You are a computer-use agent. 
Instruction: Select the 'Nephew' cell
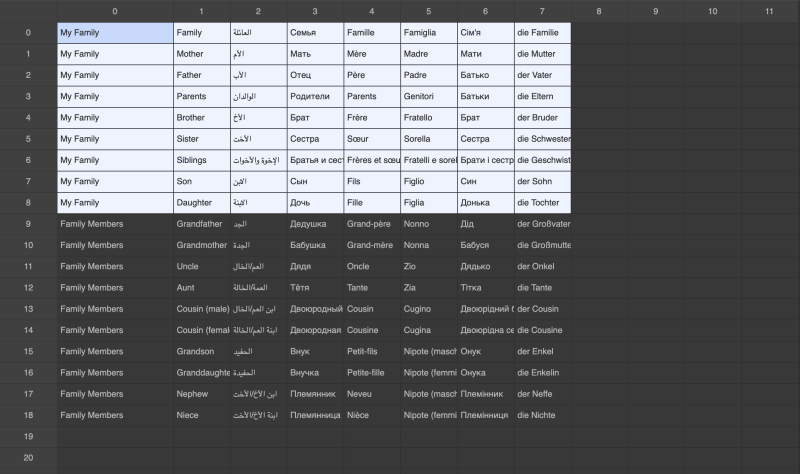point(202,394)
